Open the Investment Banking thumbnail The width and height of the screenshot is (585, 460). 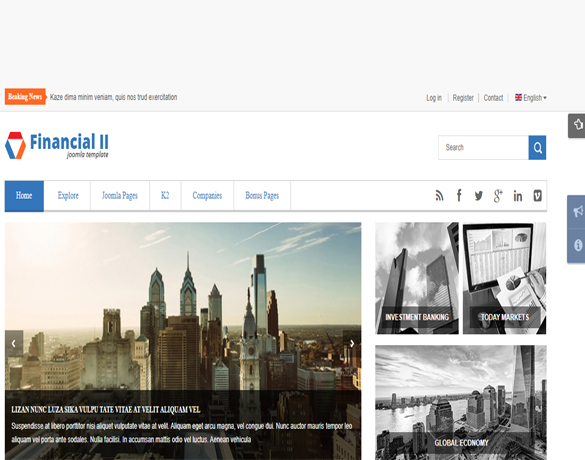pos(417,278)
